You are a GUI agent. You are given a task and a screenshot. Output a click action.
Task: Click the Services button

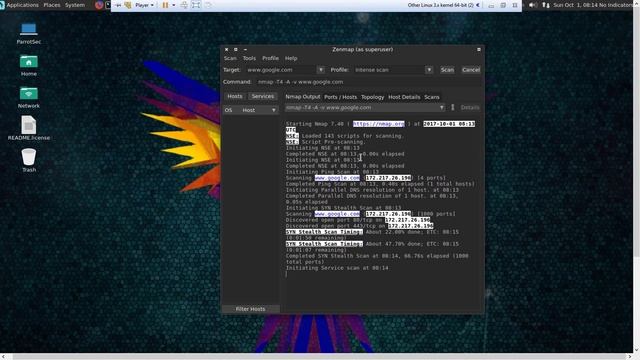coord(262,96)
